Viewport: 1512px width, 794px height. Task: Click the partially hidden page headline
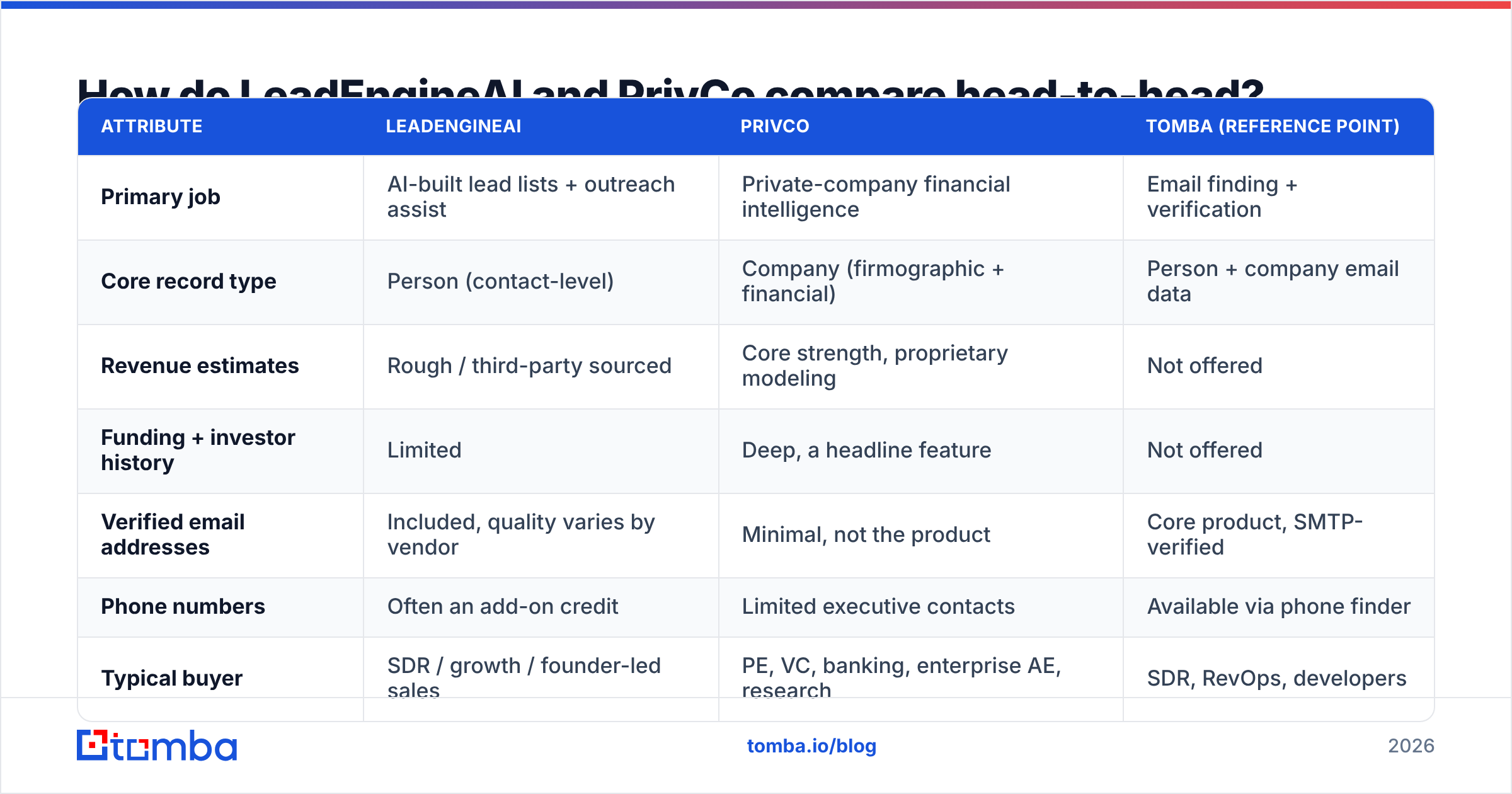click(x=671, y=88)
